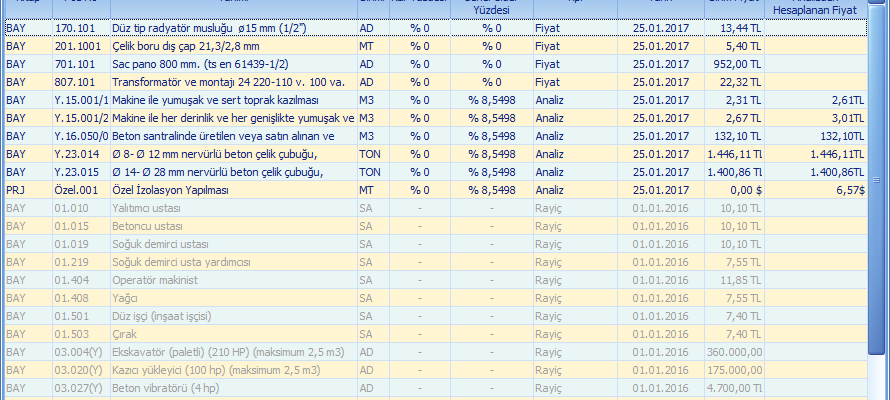Select the Çelik boru dış çap row
Screen dimensions: 890x400
click(x=232, y=46)
